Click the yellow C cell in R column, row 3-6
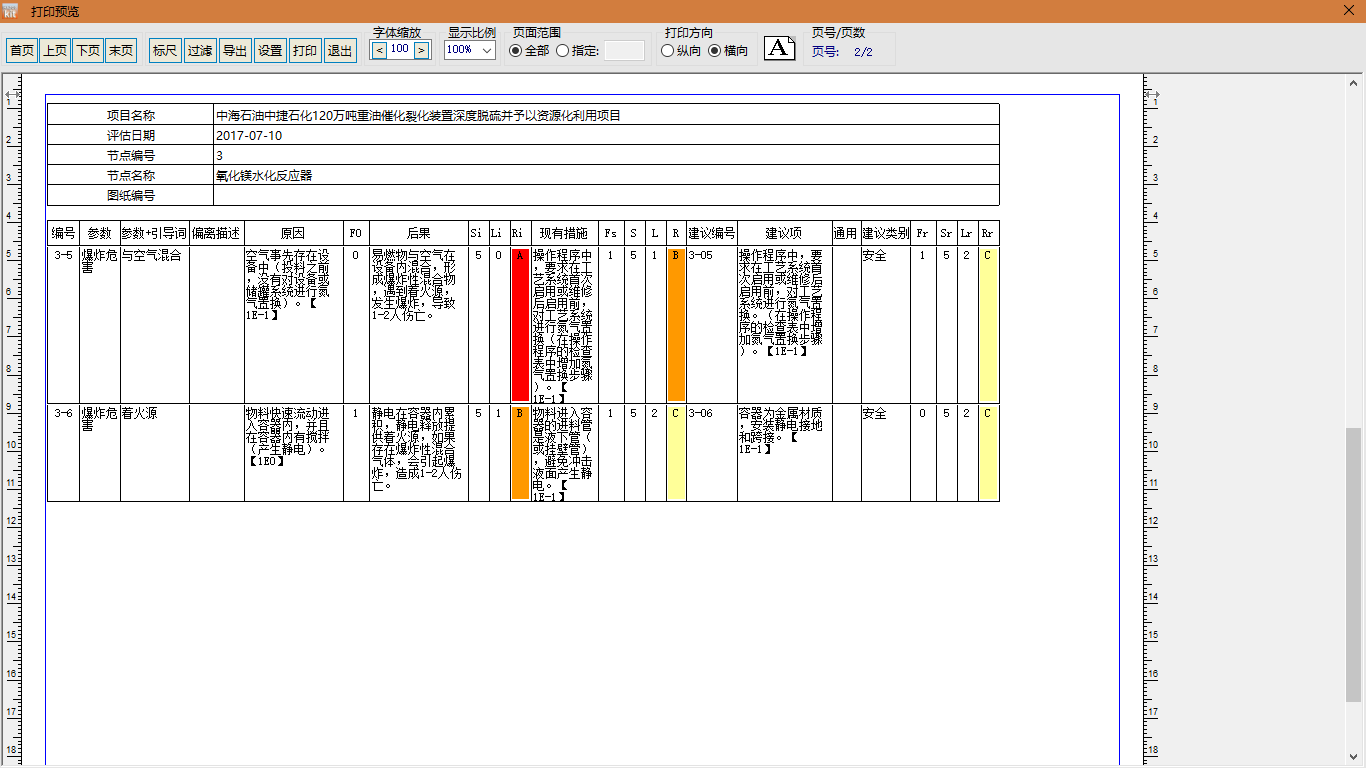The image size is (1366, 768). [x=676, y=453]
